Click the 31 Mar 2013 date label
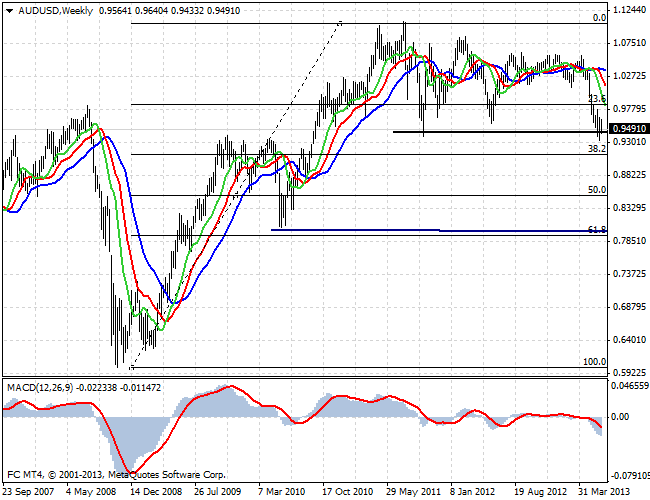The height and width of the screenshot is (500, 650). 604,492
